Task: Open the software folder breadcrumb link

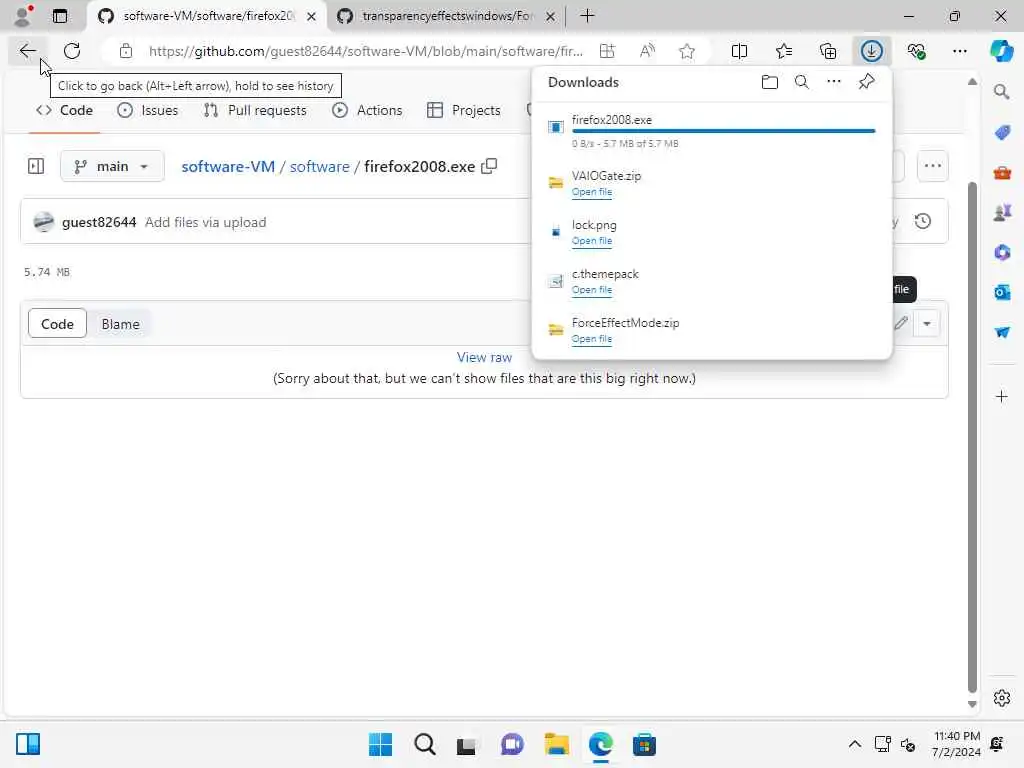Action: click(x=319, y=167)
